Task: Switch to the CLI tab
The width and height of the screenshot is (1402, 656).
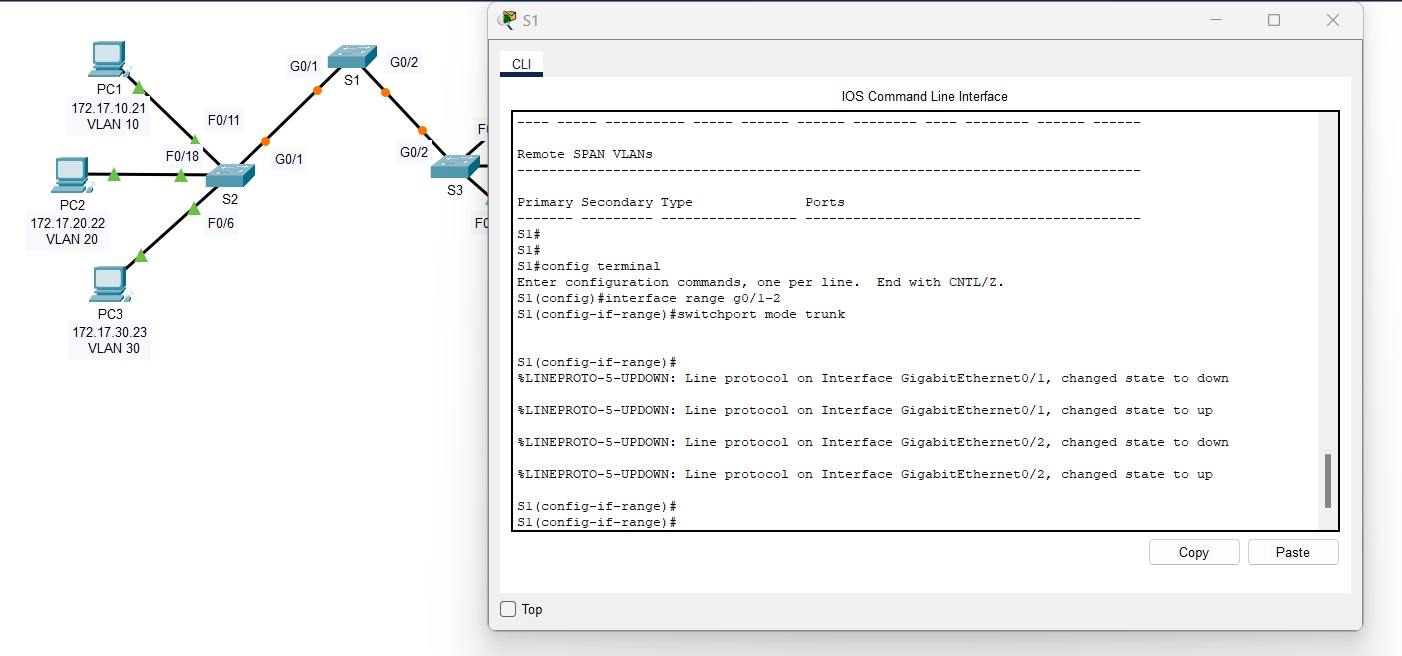Action: pyautogui.click(x=521, y=63)
